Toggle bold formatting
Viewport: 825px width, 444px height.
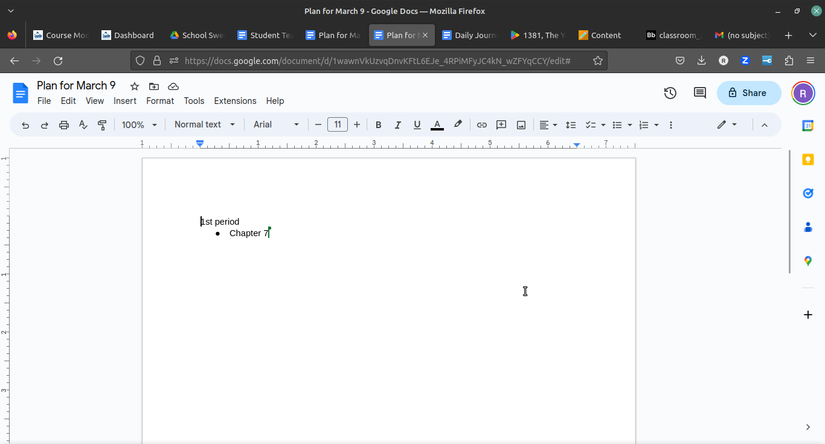[378, 125]
